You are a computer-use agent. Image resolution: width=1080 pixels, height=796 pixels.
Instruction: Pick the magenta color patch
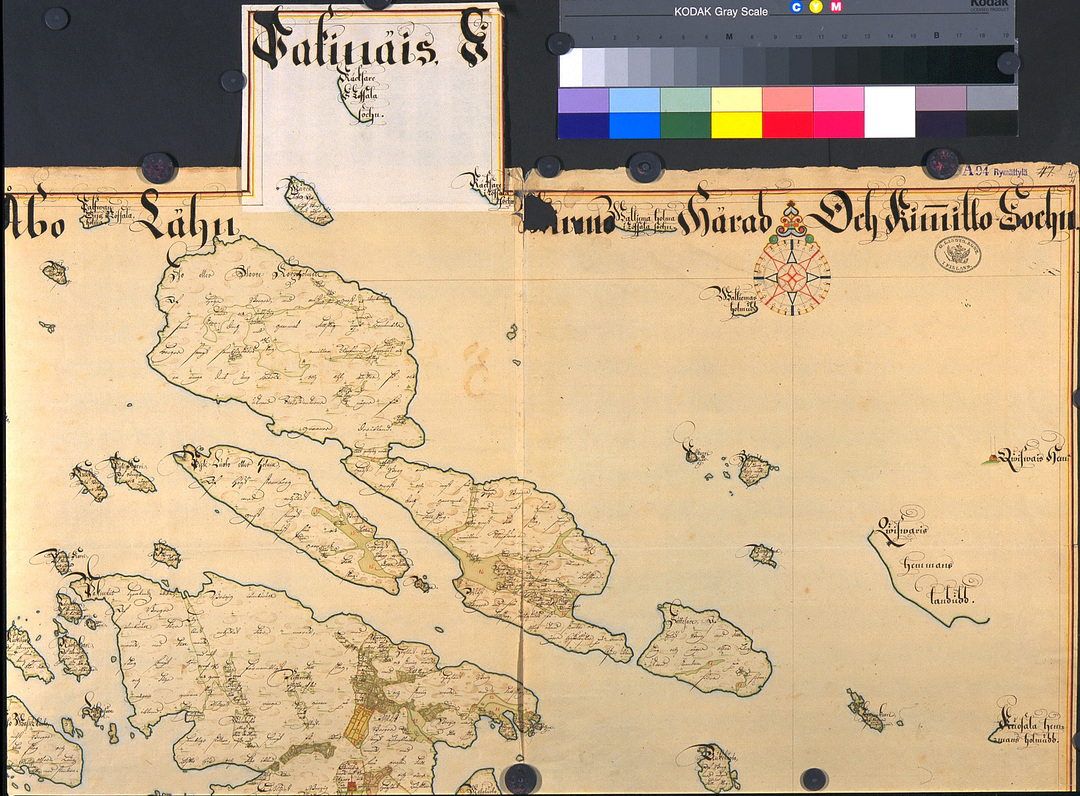(838, 125)
